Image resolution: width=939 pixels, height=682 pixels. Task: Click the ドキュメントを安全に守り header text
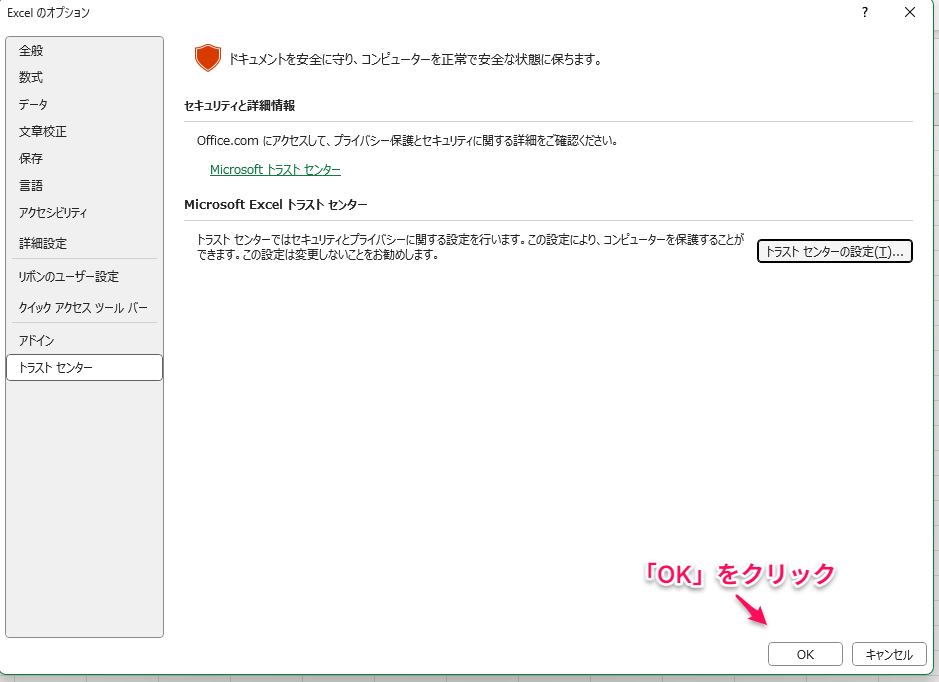tap(415, 59)
